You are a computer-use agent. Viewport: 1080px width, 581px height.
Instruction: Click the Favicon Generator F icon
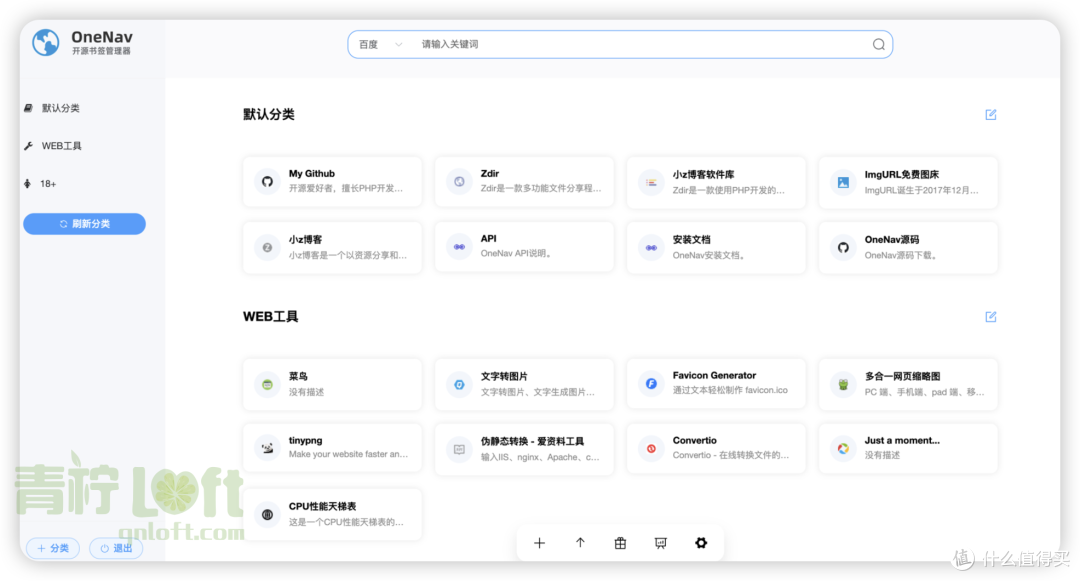651,383
